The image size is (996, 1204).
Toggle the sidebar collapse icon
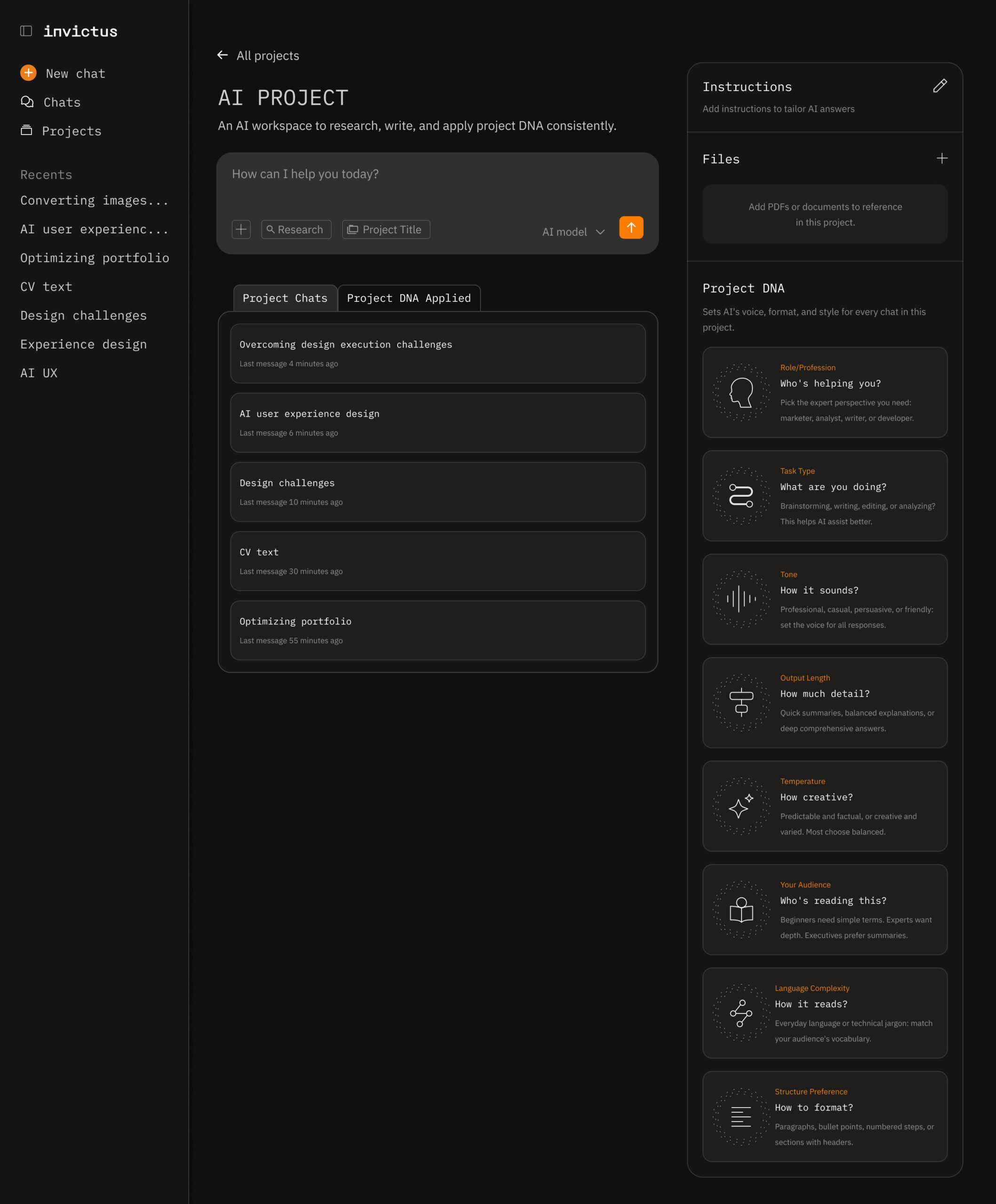pyautogui.click(x=26, y=31)
